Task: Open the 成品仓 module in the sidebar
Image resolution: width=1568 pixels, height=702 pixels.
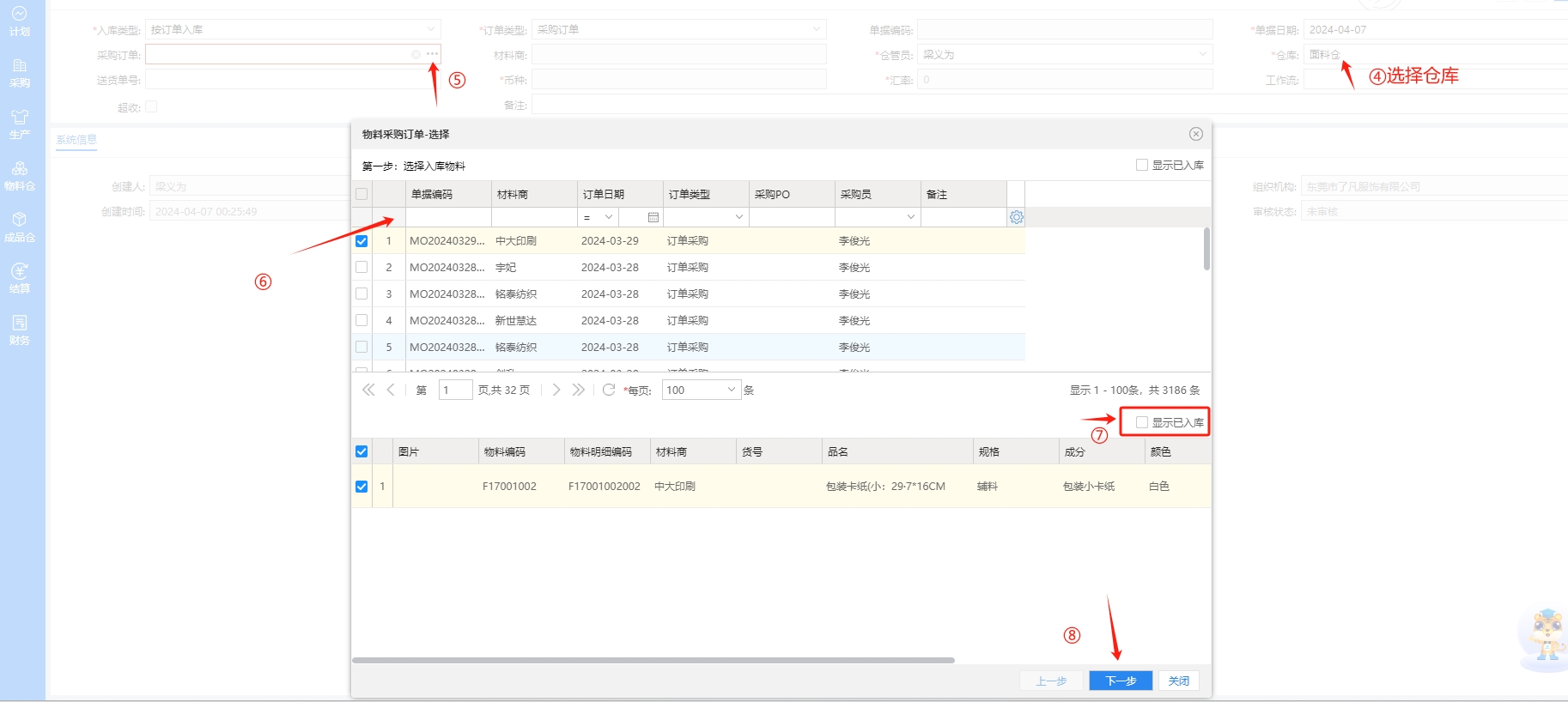Action: [x=19, y=227]
